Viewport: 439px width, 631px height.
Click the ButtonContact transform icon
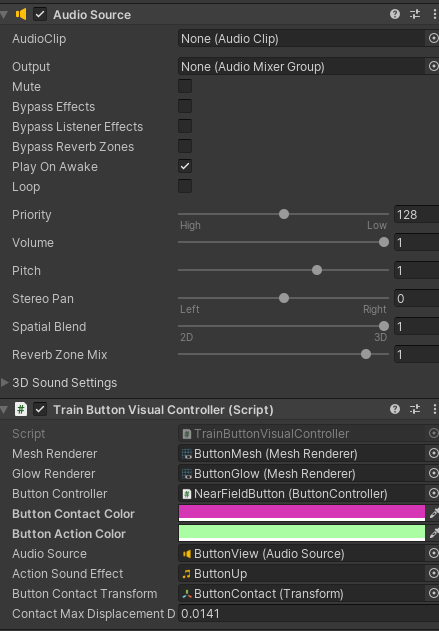(187, 594)
